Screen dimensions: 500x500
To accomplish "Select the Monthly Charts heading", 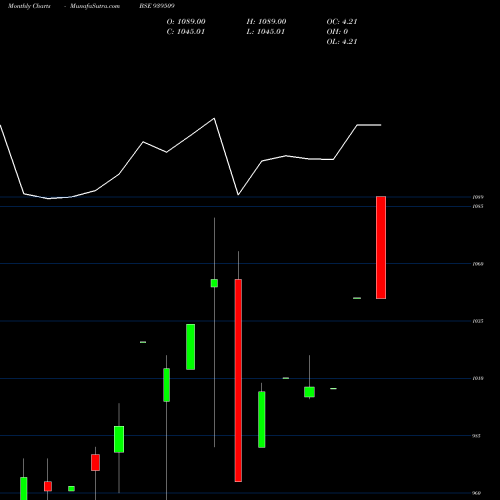I will click(x=29, y=6).
